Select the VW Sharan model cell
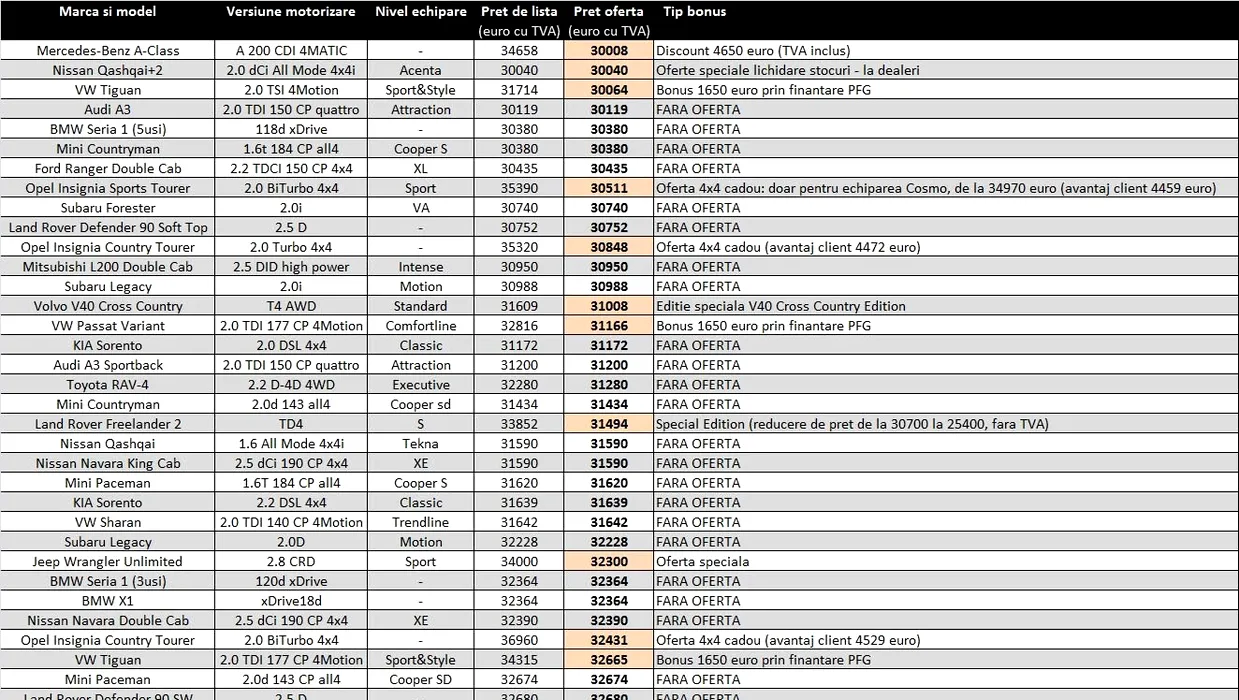 pyautogui.click(x=108, y=523)
